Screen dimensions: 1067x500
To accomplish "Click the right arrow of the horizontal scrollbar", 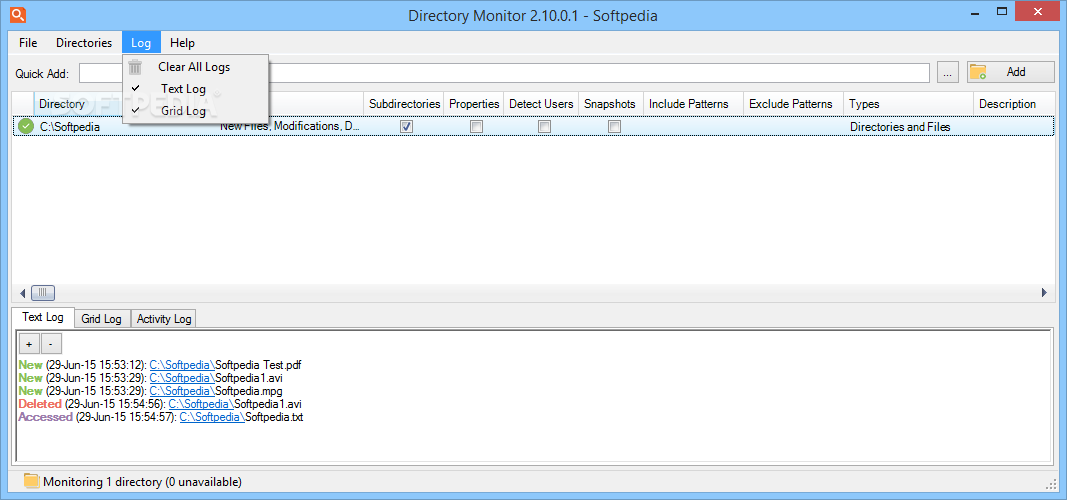I will coord(1045,293).
